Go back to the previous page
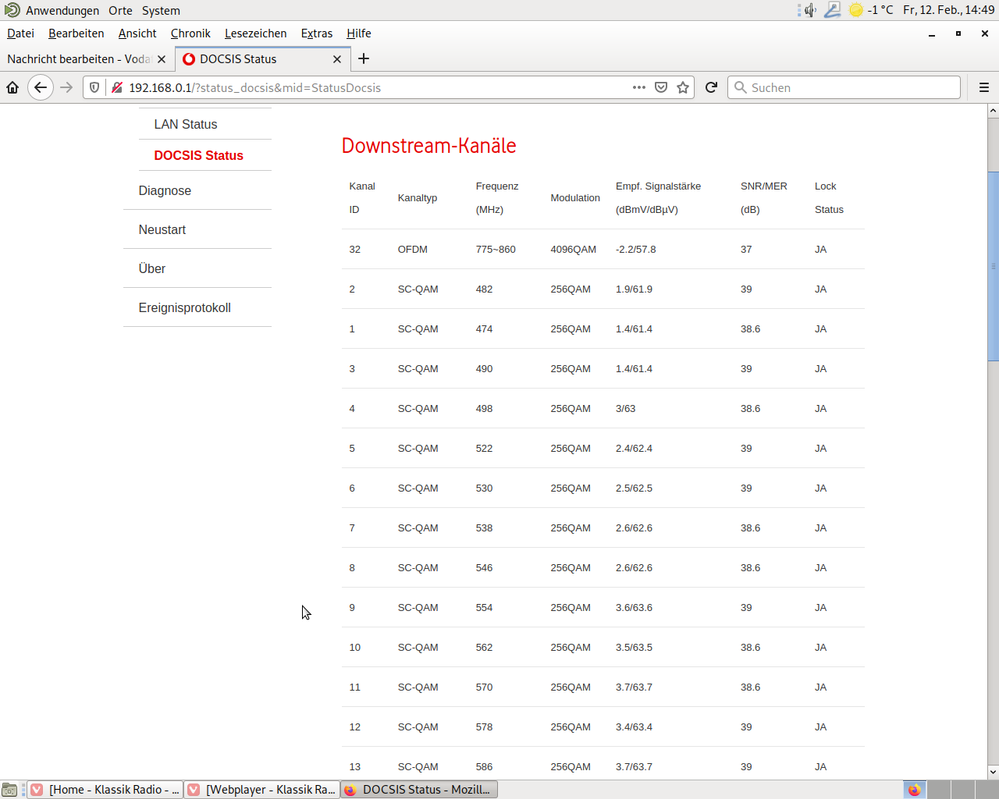Image resolution: width=999 pixels, height=799 pixels. point(40,88)
